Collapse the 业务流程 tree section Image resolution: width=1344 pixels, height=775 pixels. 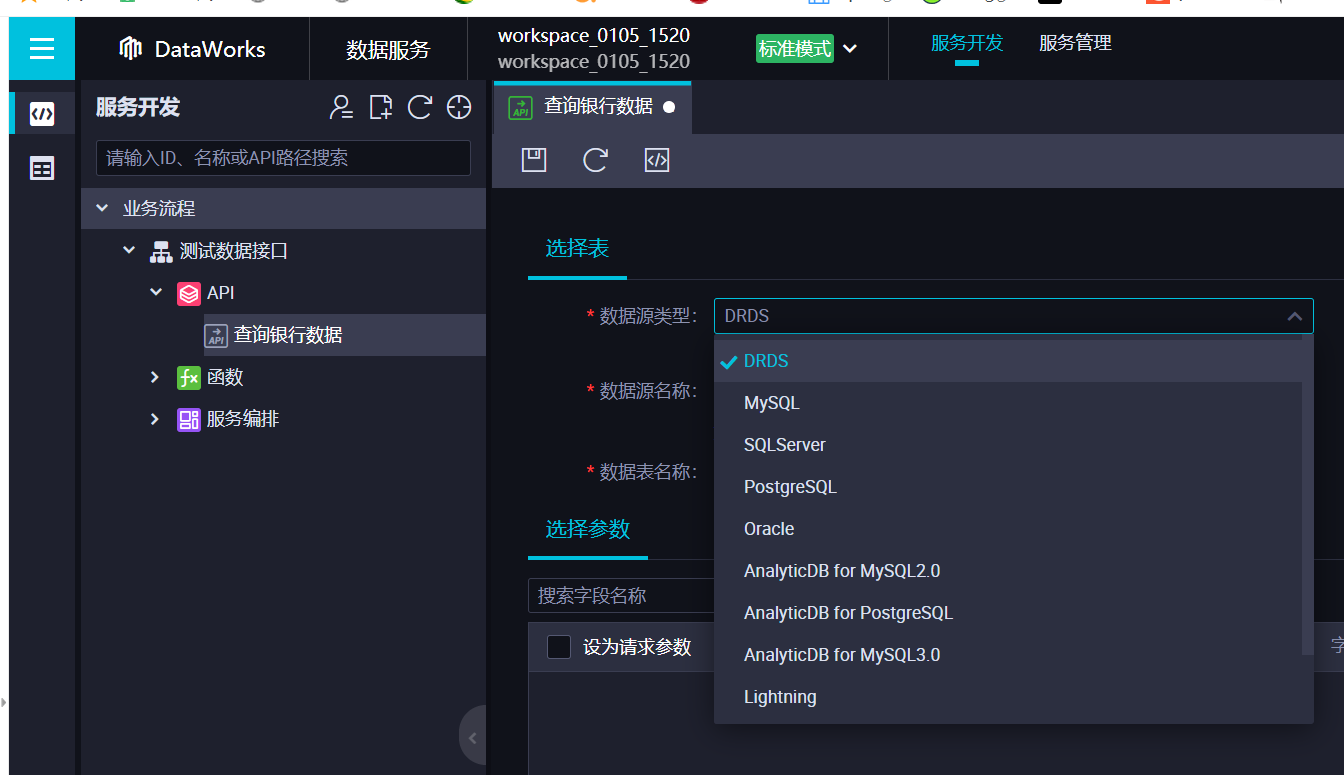pos(102,208)
